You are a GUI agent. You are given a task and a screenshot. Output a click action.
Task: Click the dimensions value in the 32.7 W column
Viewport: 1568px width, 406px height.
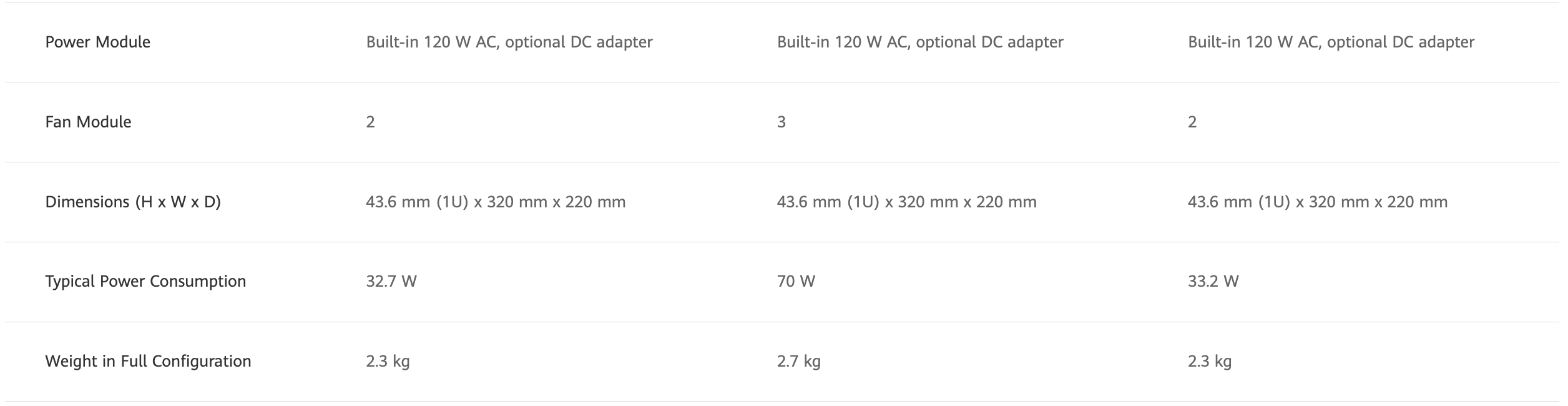pos(496,202)
